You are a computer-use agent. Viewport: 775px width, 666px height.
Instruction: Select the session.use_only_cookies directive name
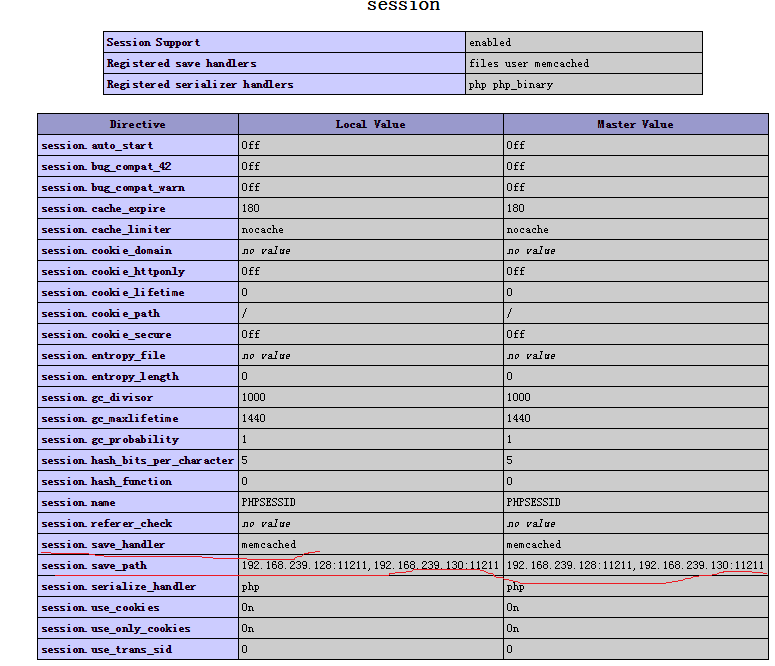click(116, 629)
